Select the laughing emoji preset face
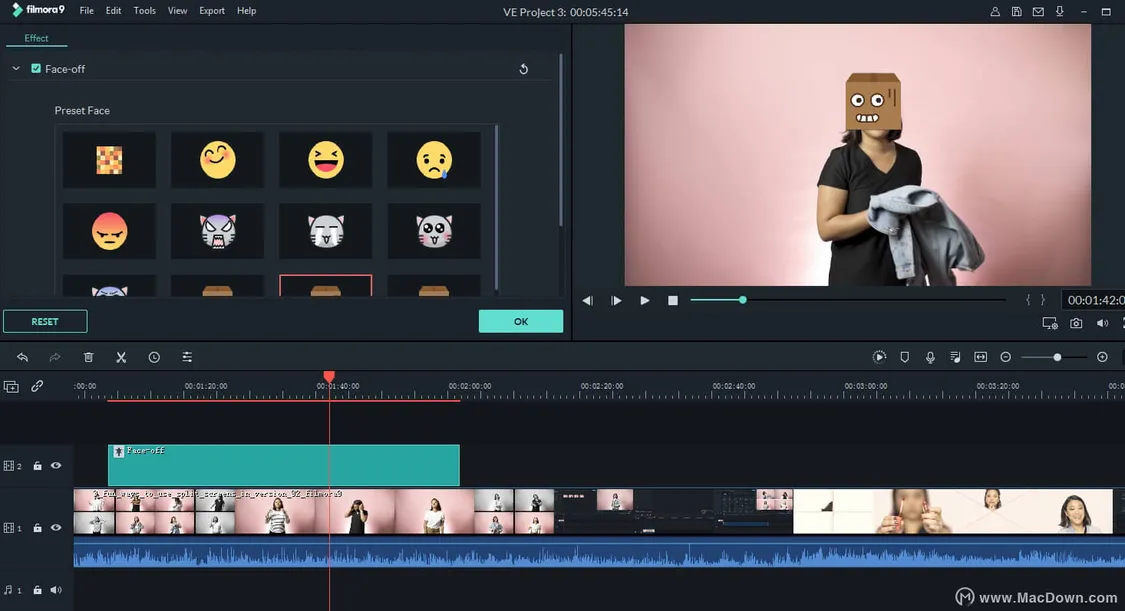 (326, 160)
